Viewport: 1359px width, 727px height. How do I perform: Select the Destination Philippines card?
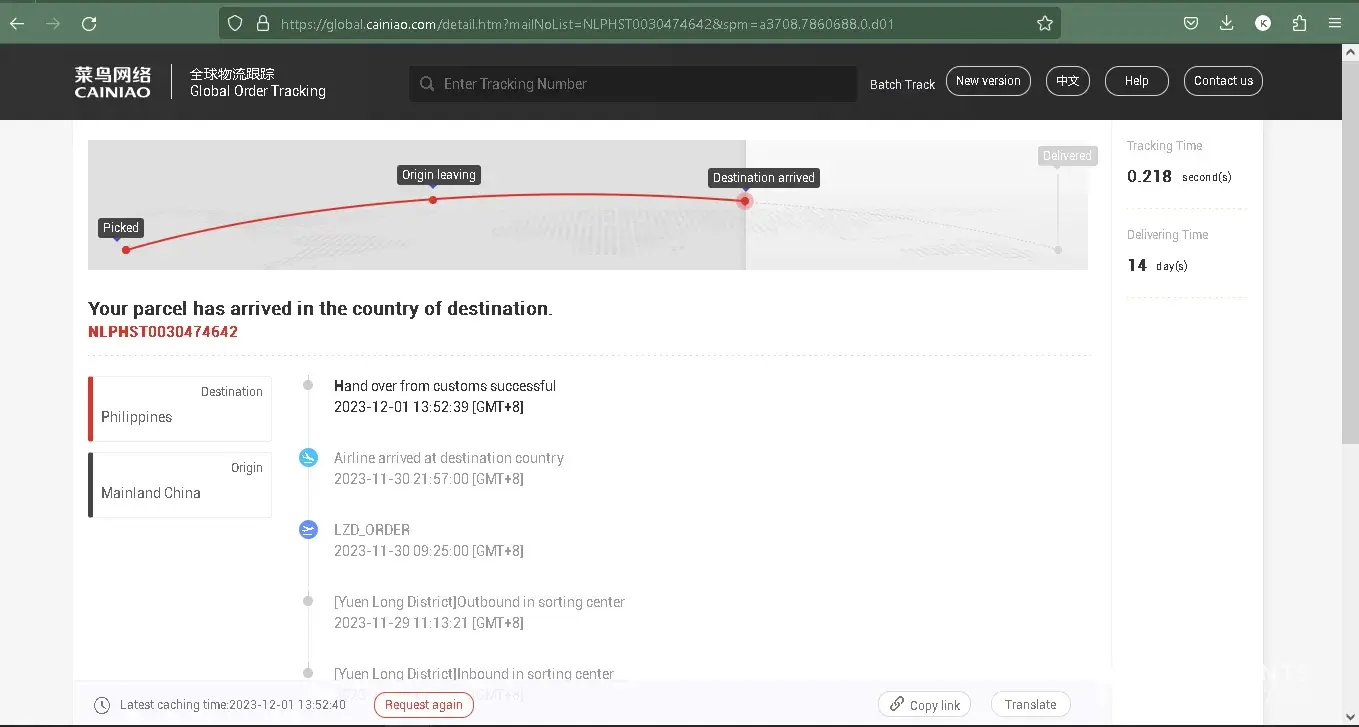[180, 408]
